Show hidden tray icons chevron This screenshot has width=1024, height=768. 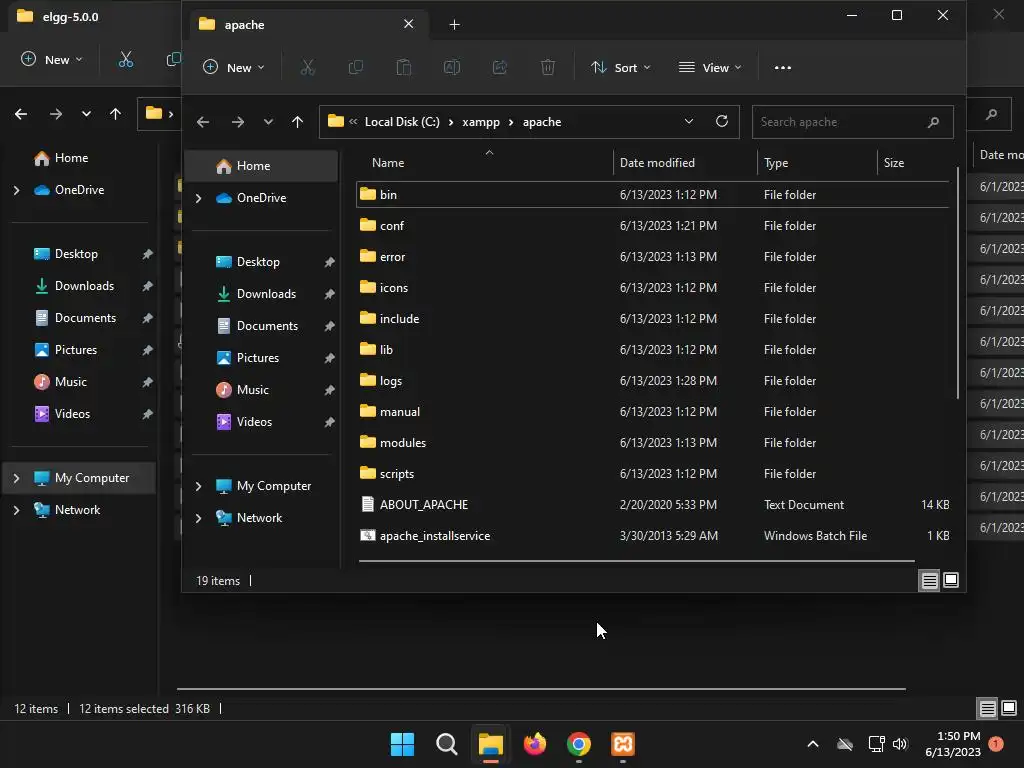pyautogui.click(x=813, y=744)
